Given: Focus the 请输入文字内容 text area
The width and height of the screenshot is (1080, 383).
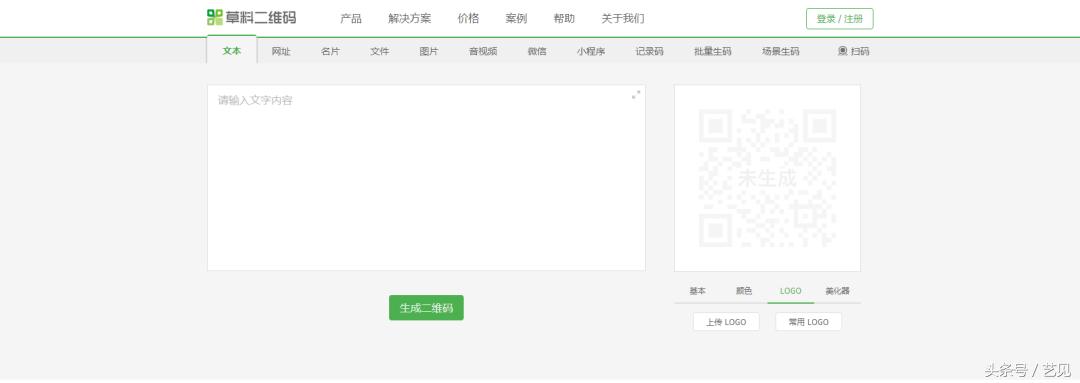Looking at the screenshot, I should point(426,178).
